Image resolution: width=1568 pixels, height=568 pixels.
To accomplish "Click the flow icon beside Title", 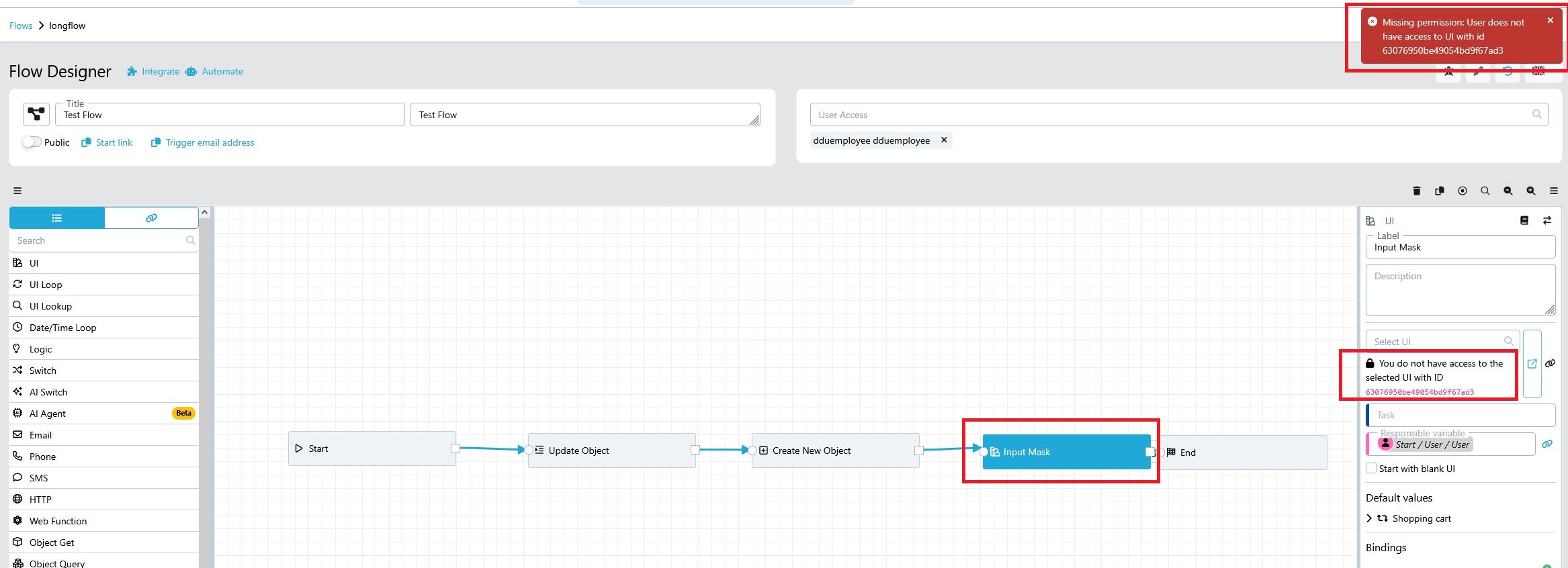I will pyautogui.click(x=36, y=114).
